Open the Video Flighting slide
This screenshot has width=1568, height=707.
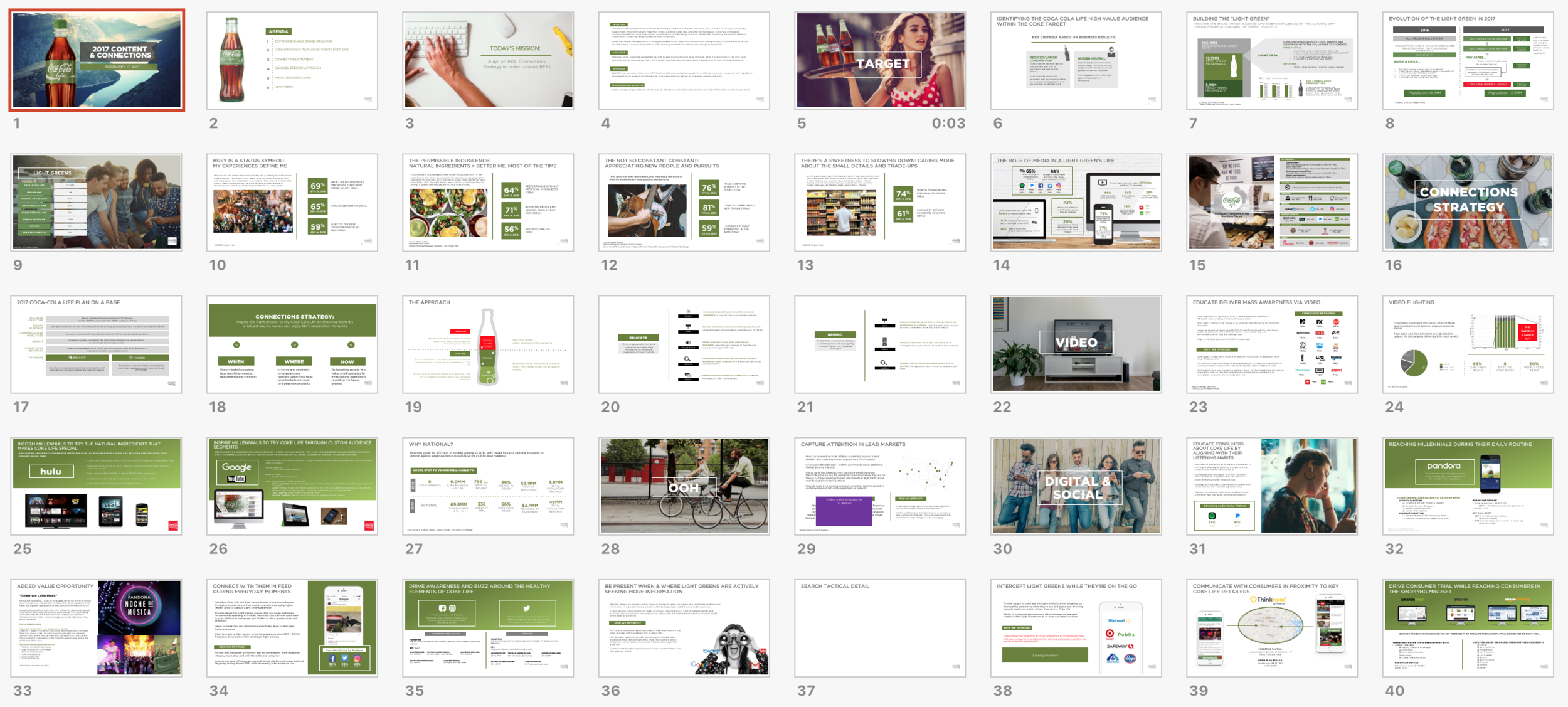point(1468,344)
